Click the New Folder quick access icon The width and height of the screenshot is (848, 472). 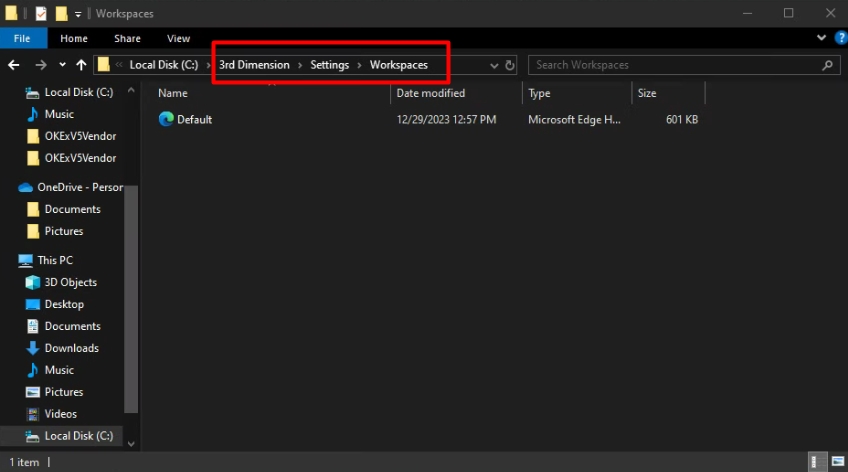coord(61,14)
